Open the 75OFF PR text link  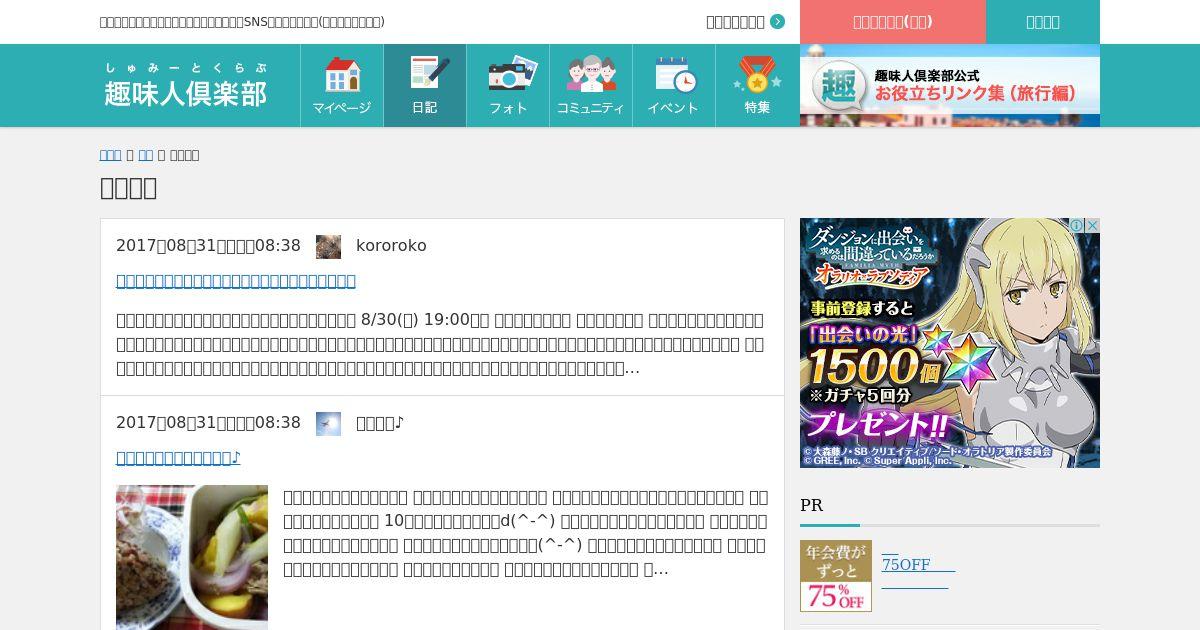tap(918, 565)
